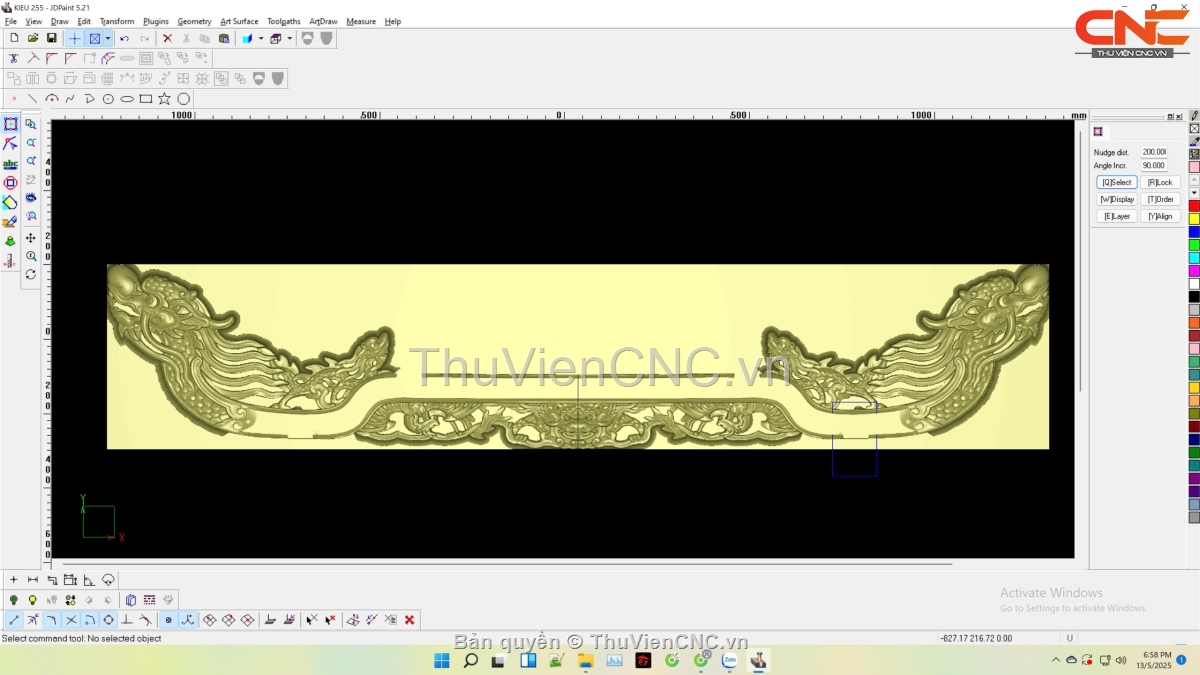Viewport: 1200px width, 675px height.
Task: Select the Arc drawing tool
Action: point(52,99)
